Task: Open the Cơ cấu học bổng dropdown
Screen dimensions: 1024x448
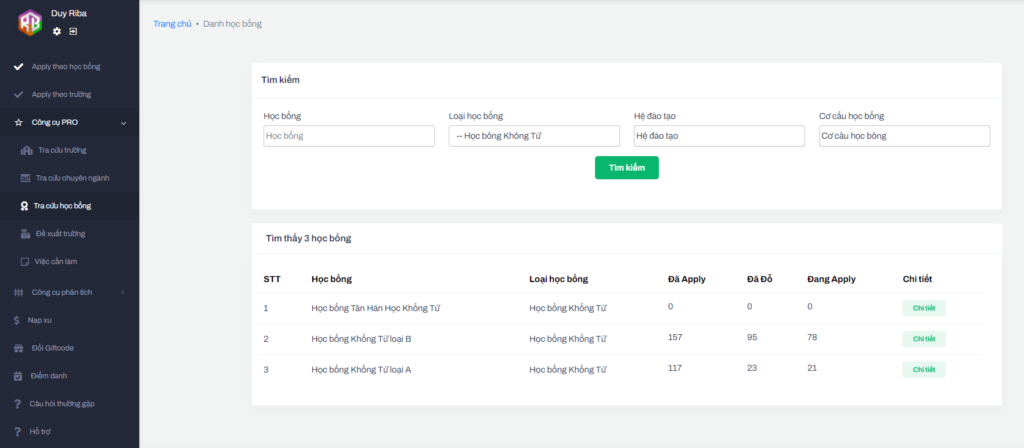Action: (904, 136)
